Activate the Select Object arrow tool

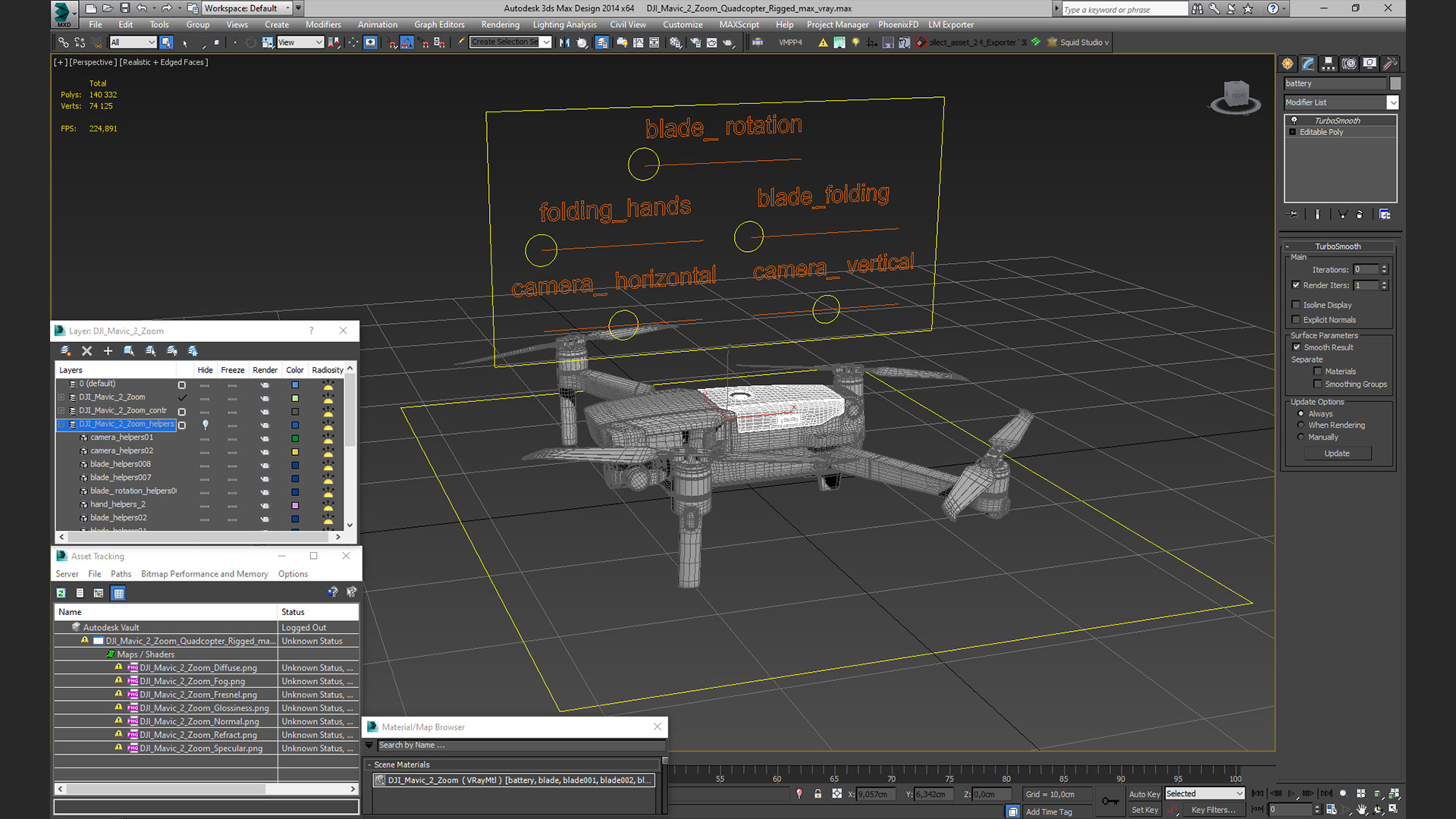pyautogui.click(x=166, y=42)
